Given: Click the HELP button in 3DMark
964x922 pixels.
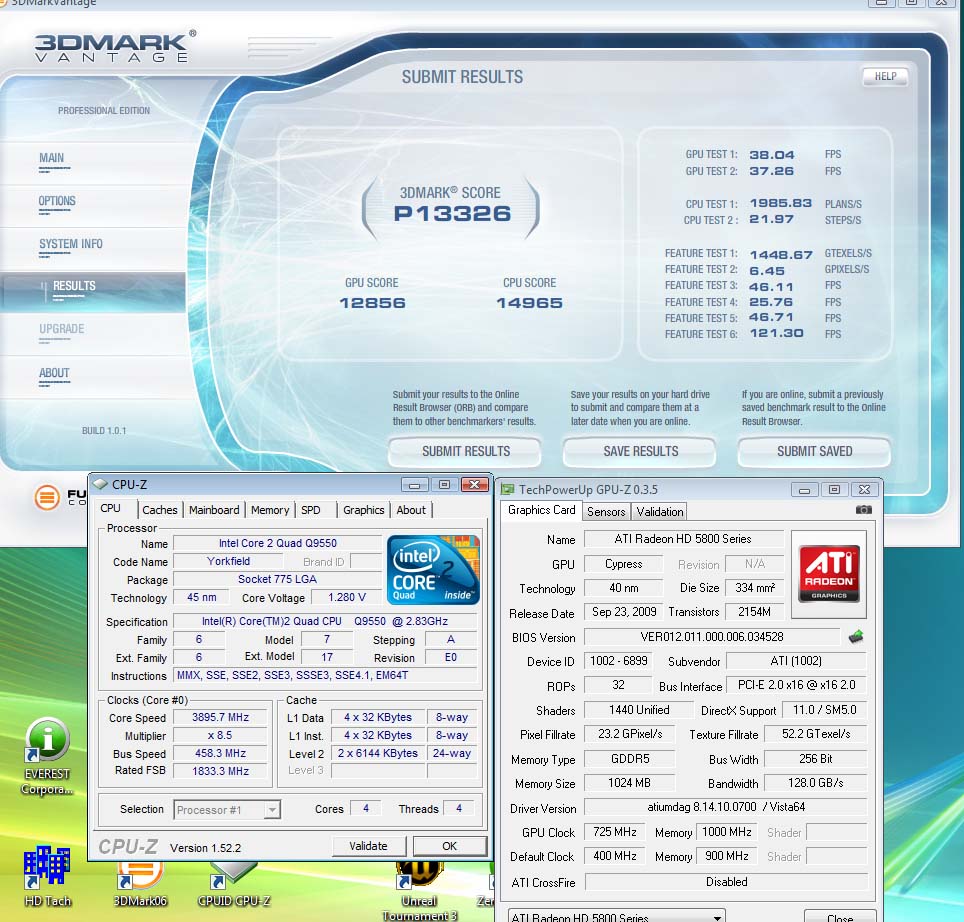Looking at the screenshot, I should click(x=885, y=76).
